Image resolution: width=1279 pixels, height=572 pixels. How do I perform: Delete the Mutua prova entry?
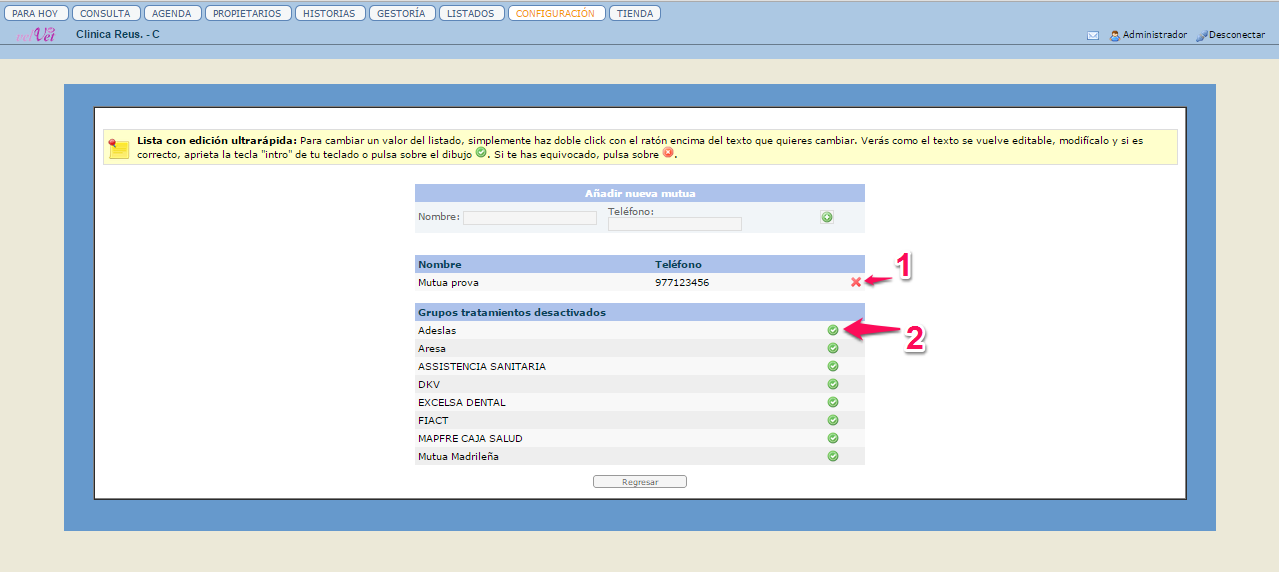pos(855,282)
